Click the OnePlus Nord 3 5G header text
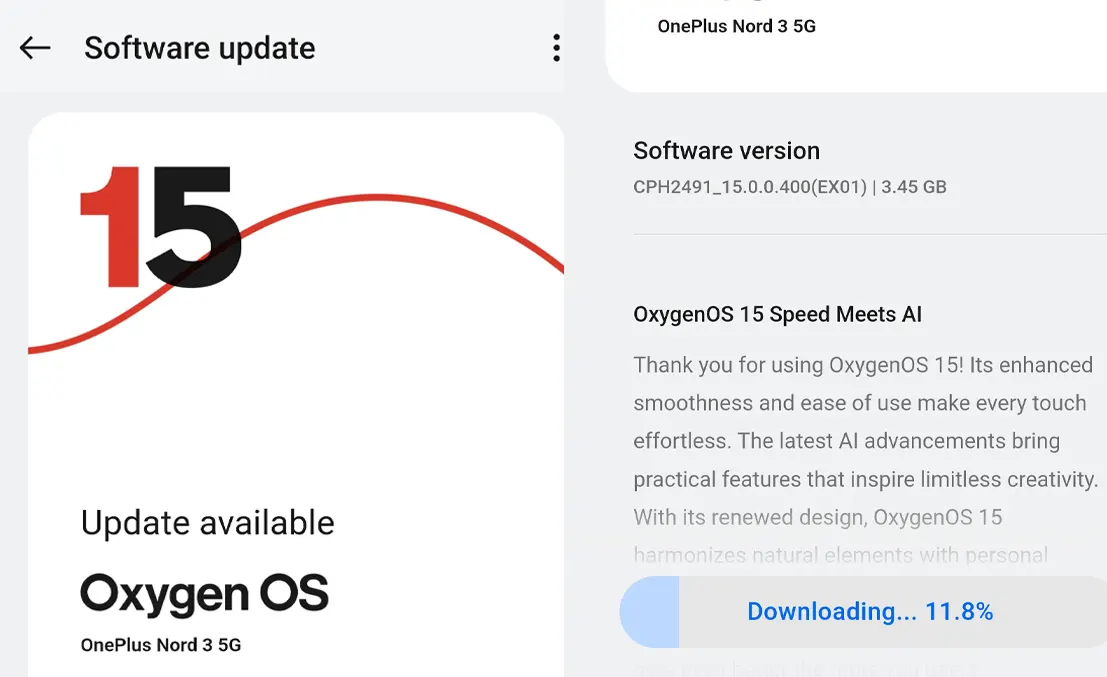The height and width of the screenshot is (677, 1107). (737, 26)
